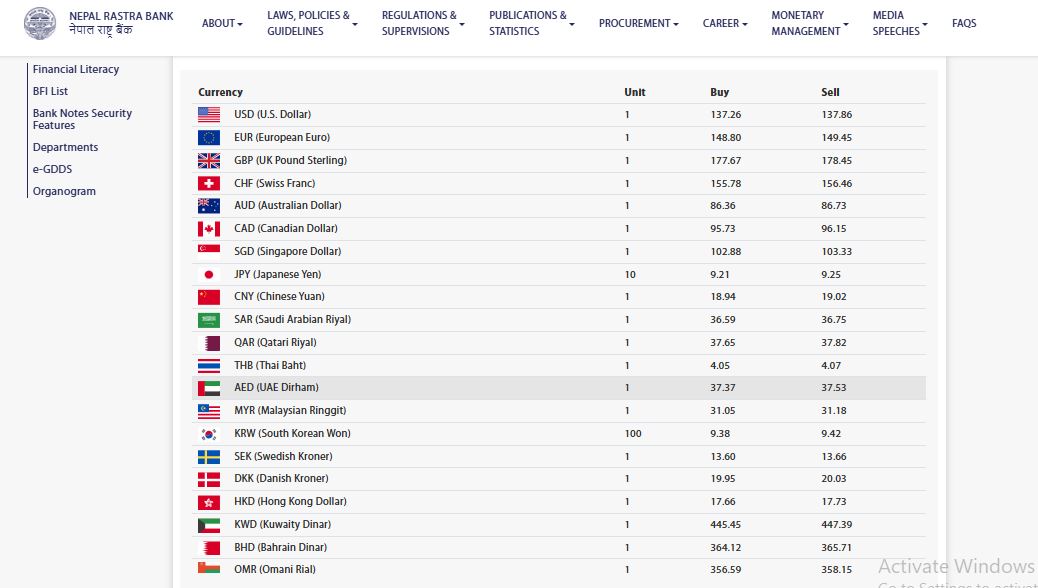The width and height of the screenshot is (1038, 588).
Task: Open the Financial Literacy sidebar link
Action: point(76,69)
